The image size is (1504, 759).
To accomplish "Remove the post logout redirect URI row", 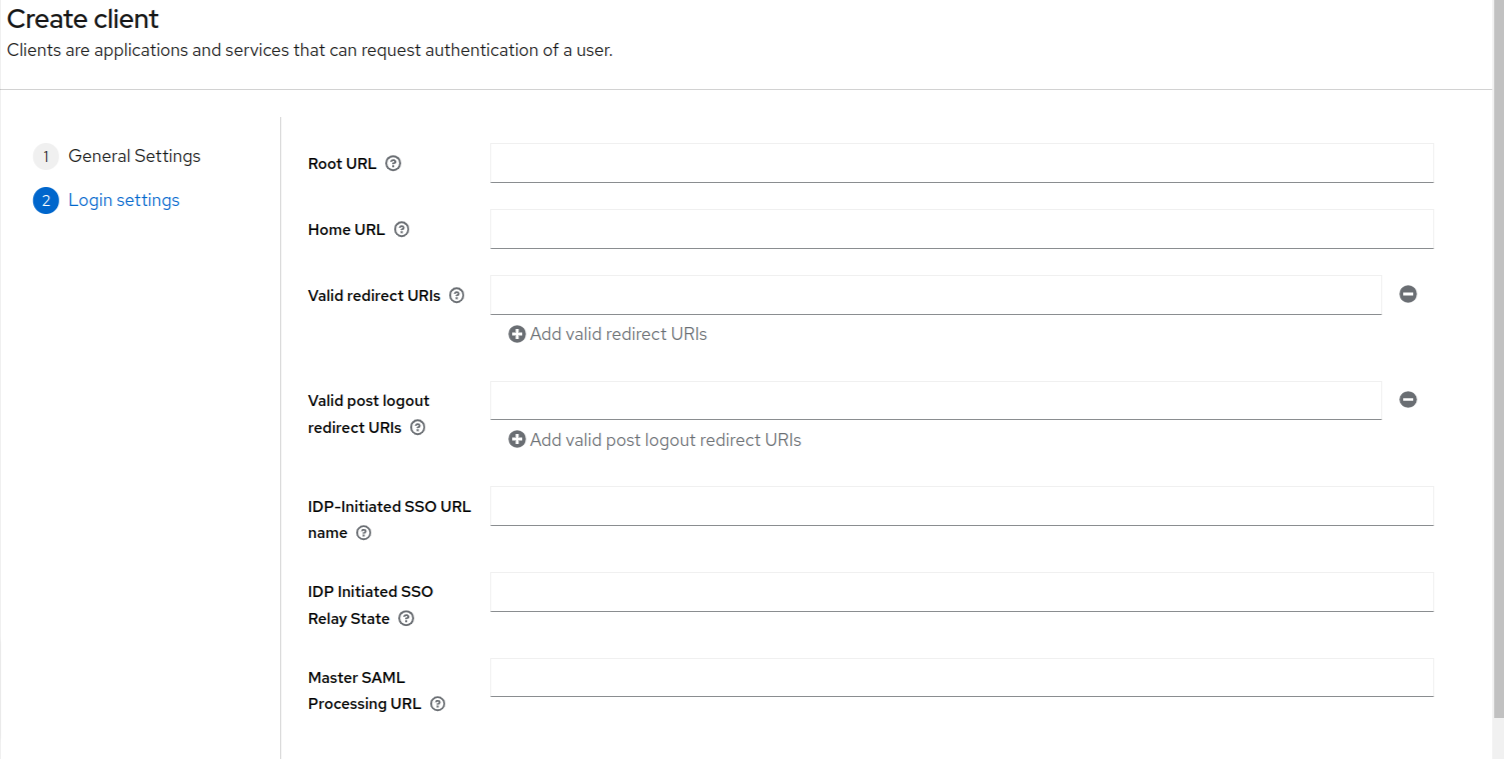I will click(1408, 400).
